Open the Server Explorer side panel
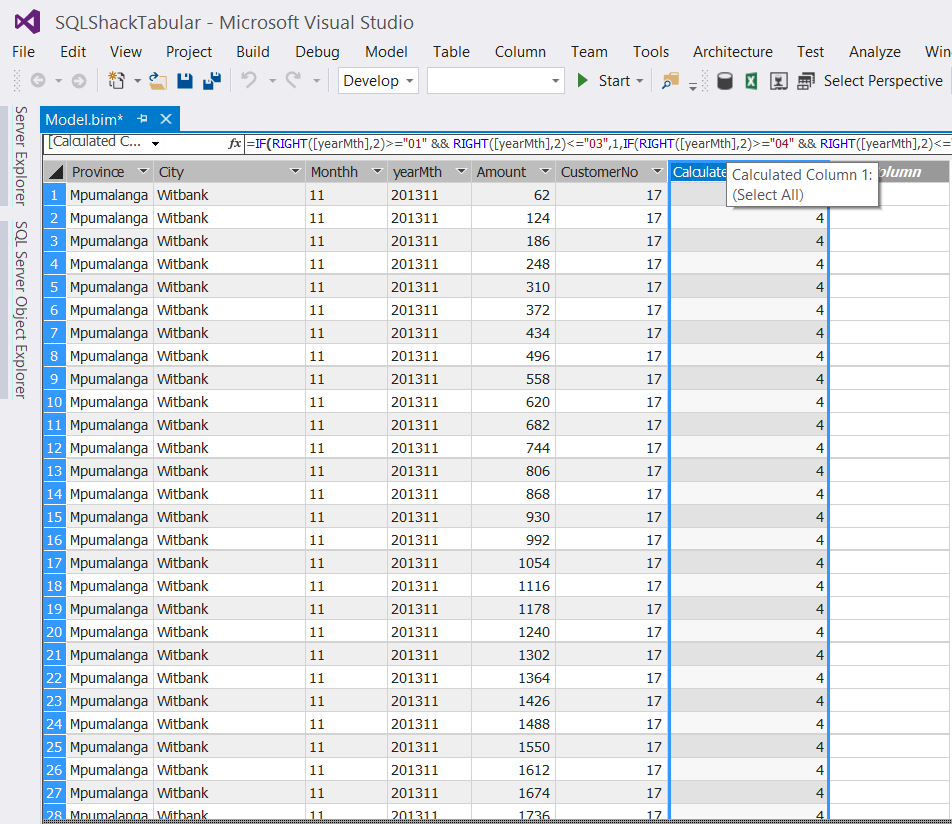The width and height of the screenshot is (952, 824). 20,155
